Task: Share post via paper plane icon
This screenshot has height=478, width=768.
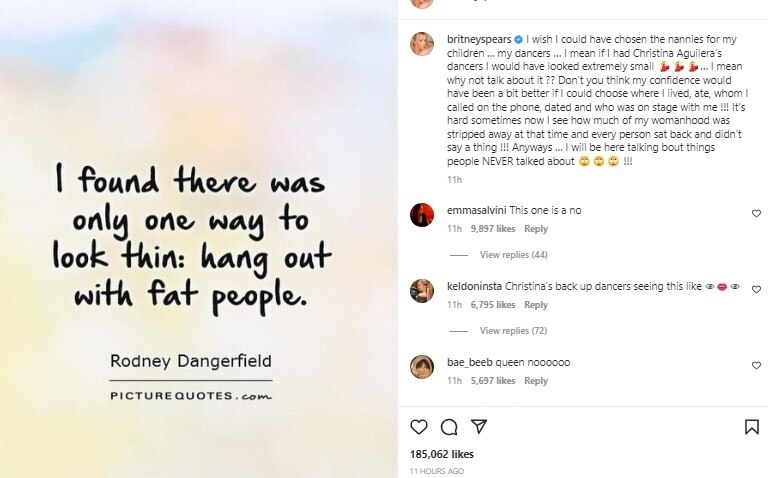Action: 479,427
